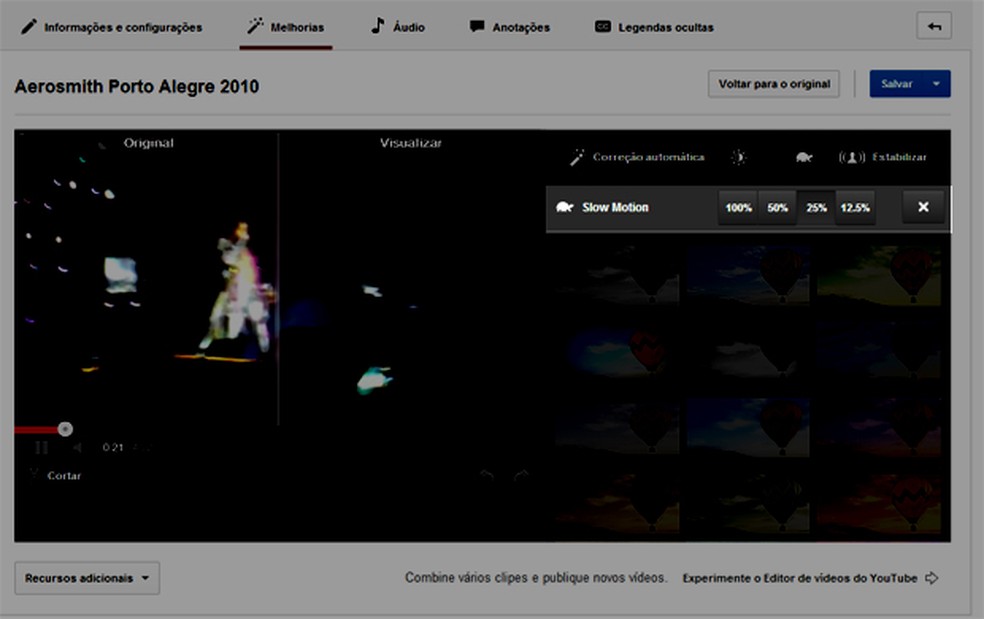
Task: Save changes with Salvar button
Action: pos(896,83)
